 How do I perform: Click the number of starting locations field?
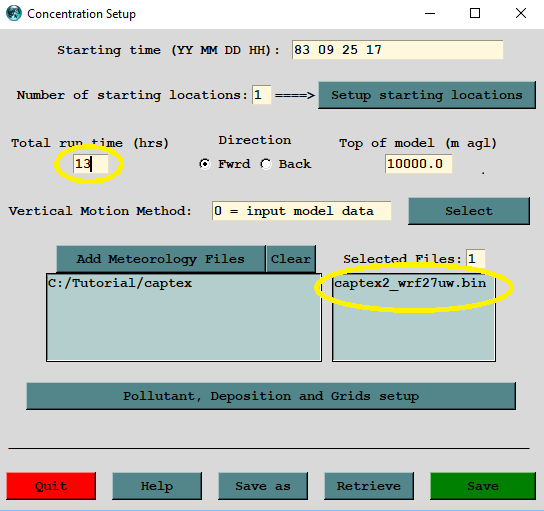point(262,95)
